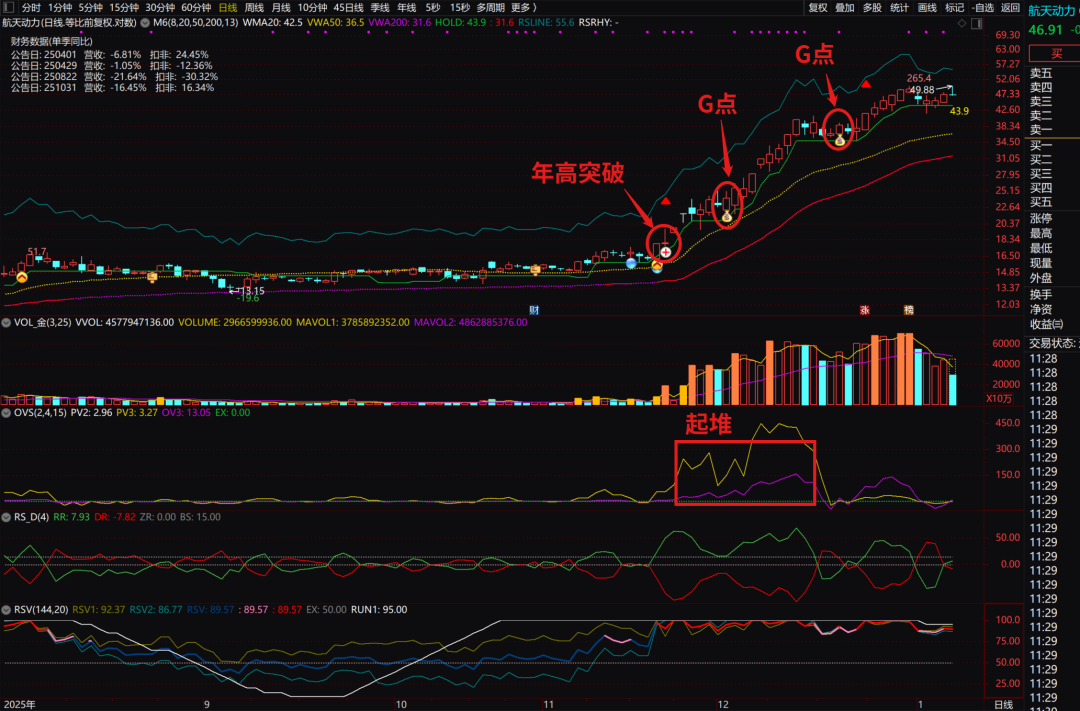Click the diamond icon above price axis
The image size is (1080, 711).
[x=962, y=23]
